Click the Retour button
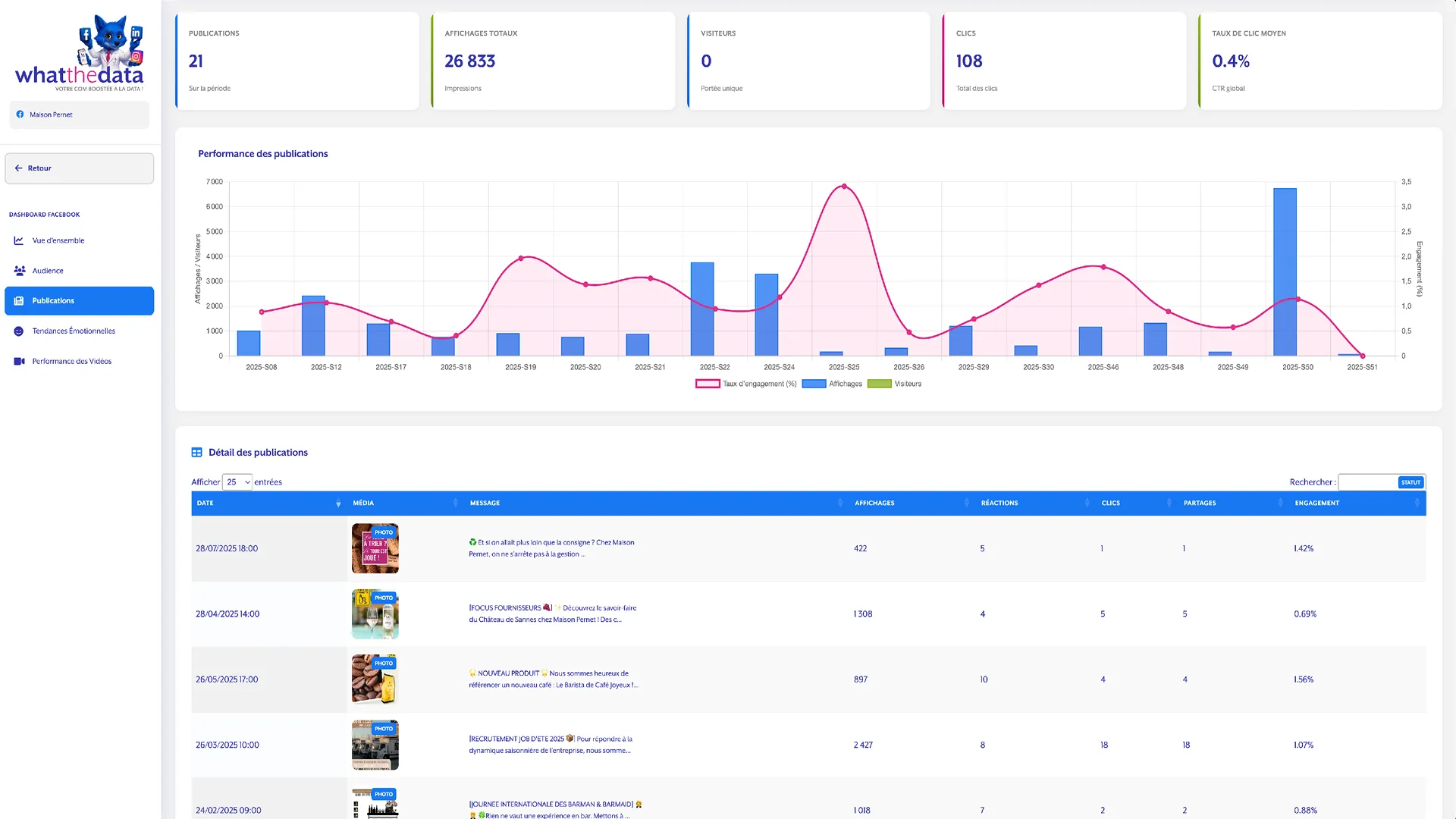 [79, 168]
